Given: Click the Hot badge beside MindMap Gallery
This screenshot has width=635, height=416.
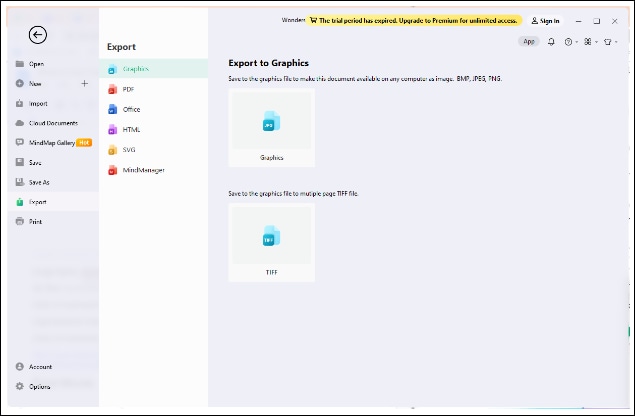Looking at the screenshot, I should click(x=84, y=143).
